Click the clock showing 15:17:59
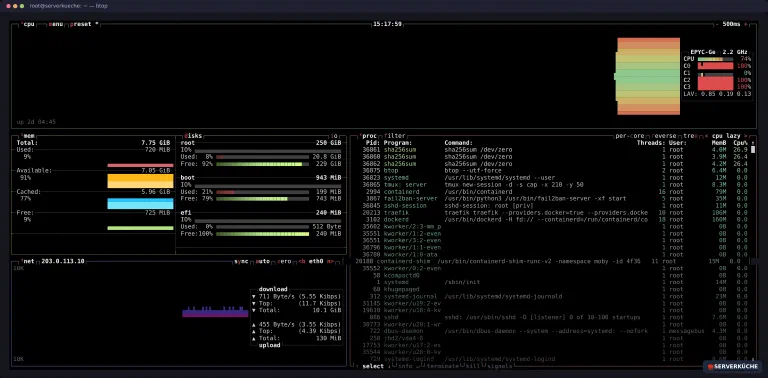The image size is (768, 378). coord(387,24)
